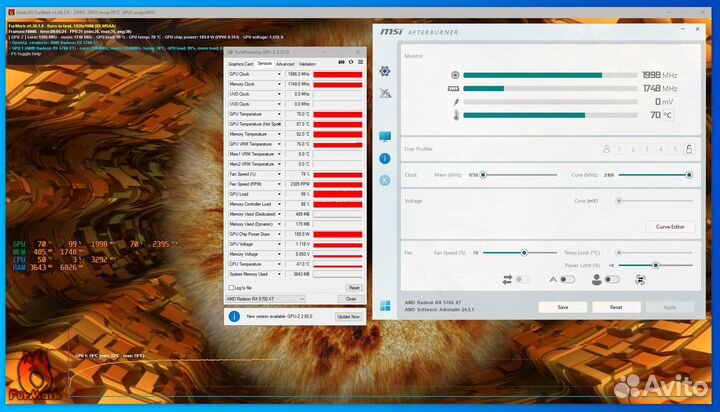Screen dimensions: 720x412
Task: Click the K icon in Afterburner sidebar
Action: (385, 180)
